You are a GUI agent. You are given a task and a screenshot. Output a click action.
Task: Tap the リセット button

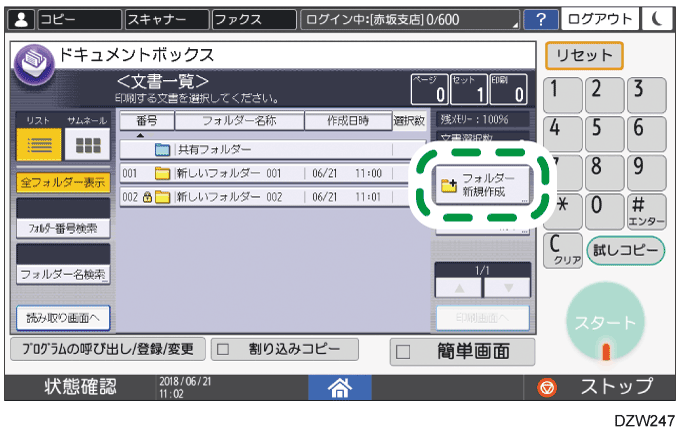[584, 55]
